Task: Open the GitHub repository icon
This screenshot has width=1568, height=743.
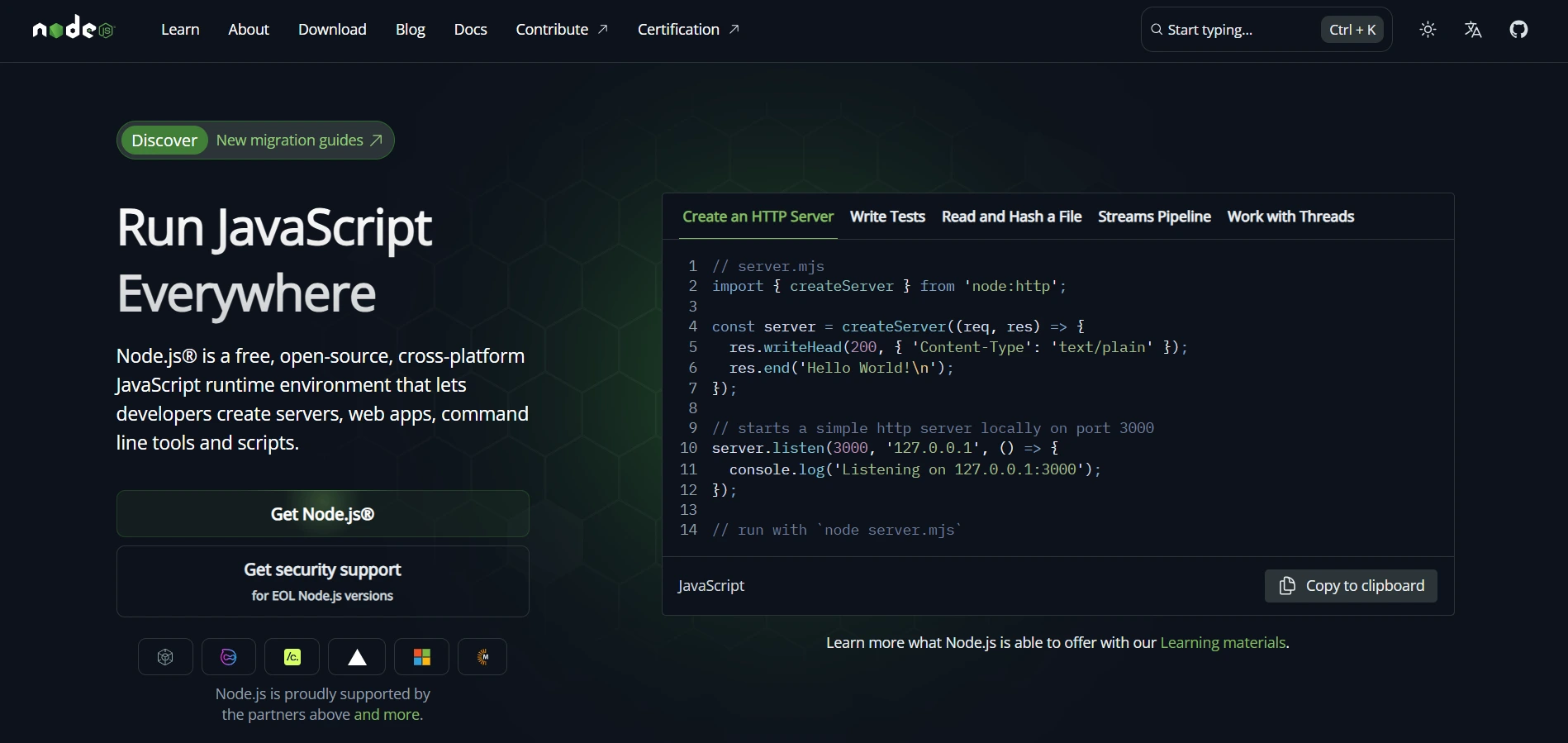Action: point(1518,30)
